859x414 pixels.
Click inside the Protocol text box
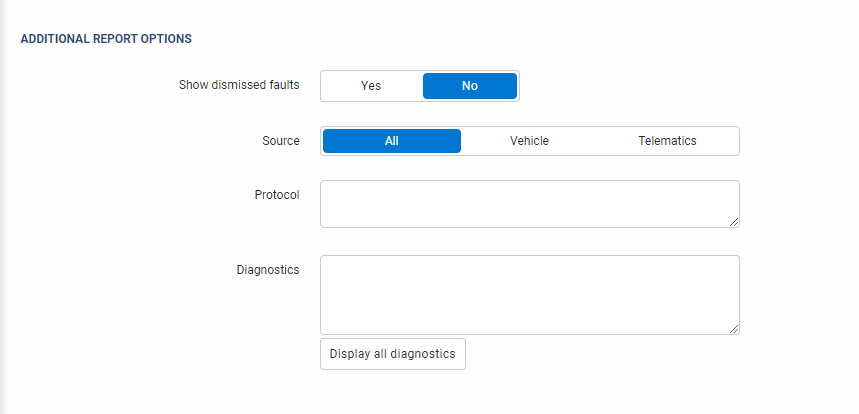pos(529,204)
